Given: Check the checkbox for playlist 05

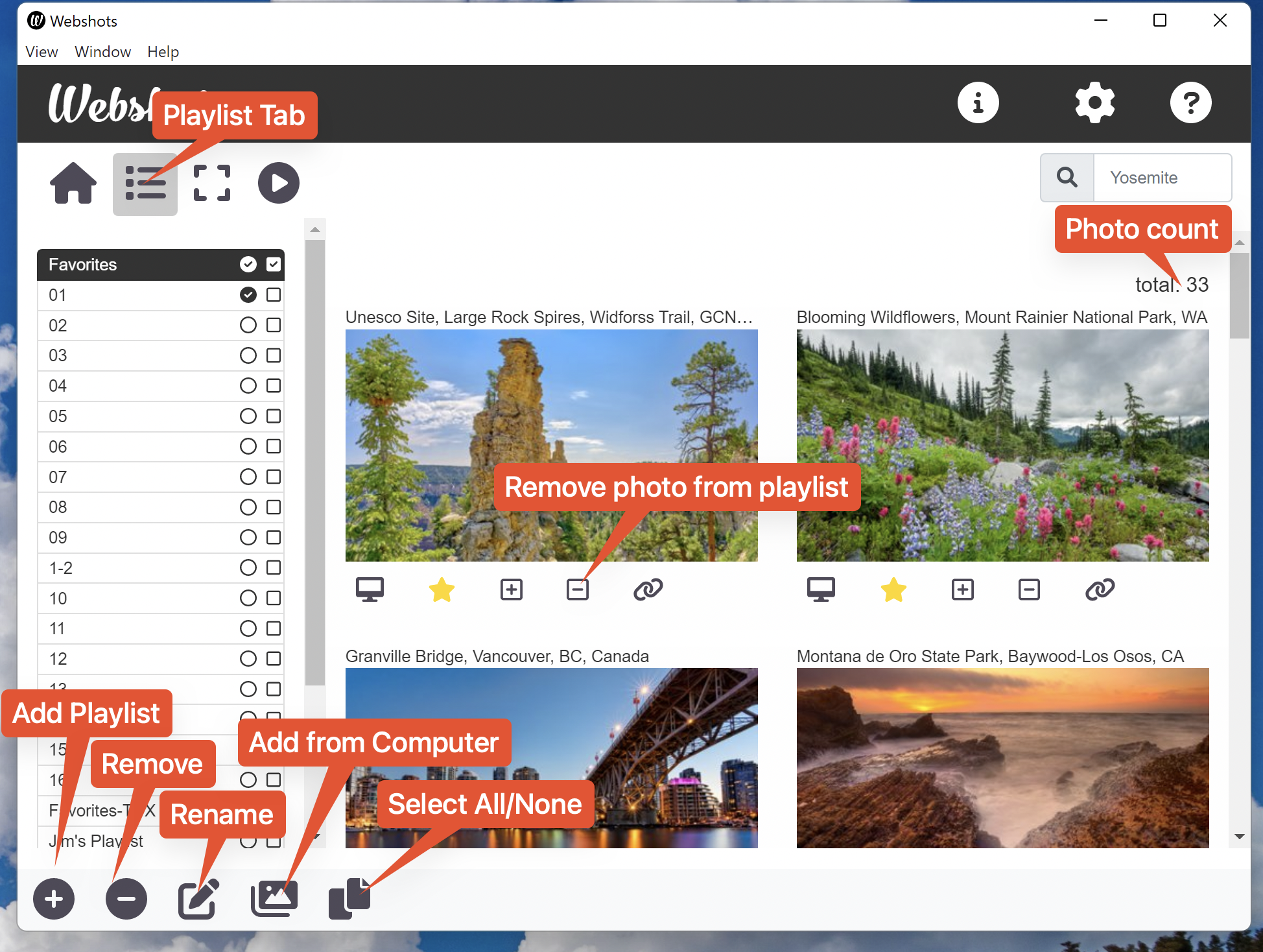Looking at the screenshot, I should pos(274,416).
